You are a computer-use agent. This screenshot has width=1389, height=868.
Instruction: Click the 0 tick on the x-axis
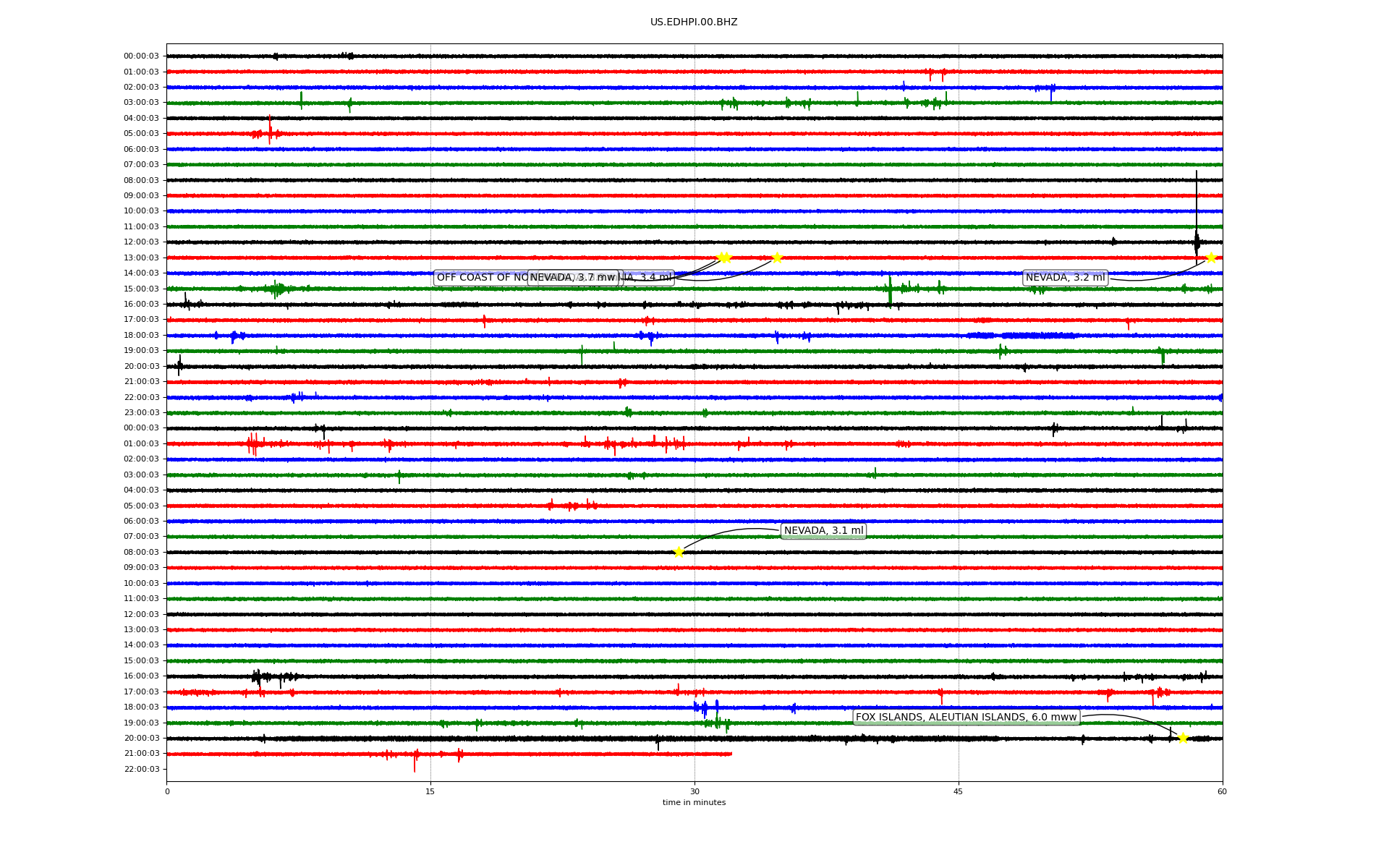coord(167,791)
